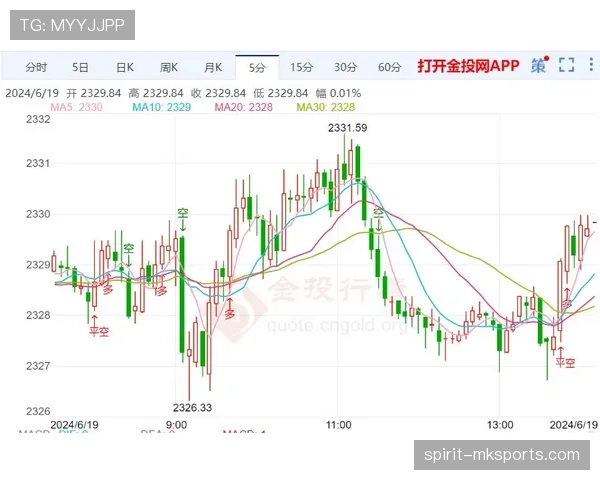
Task: Click the 2326.33 low price label
Action: (x=193, y=408)
